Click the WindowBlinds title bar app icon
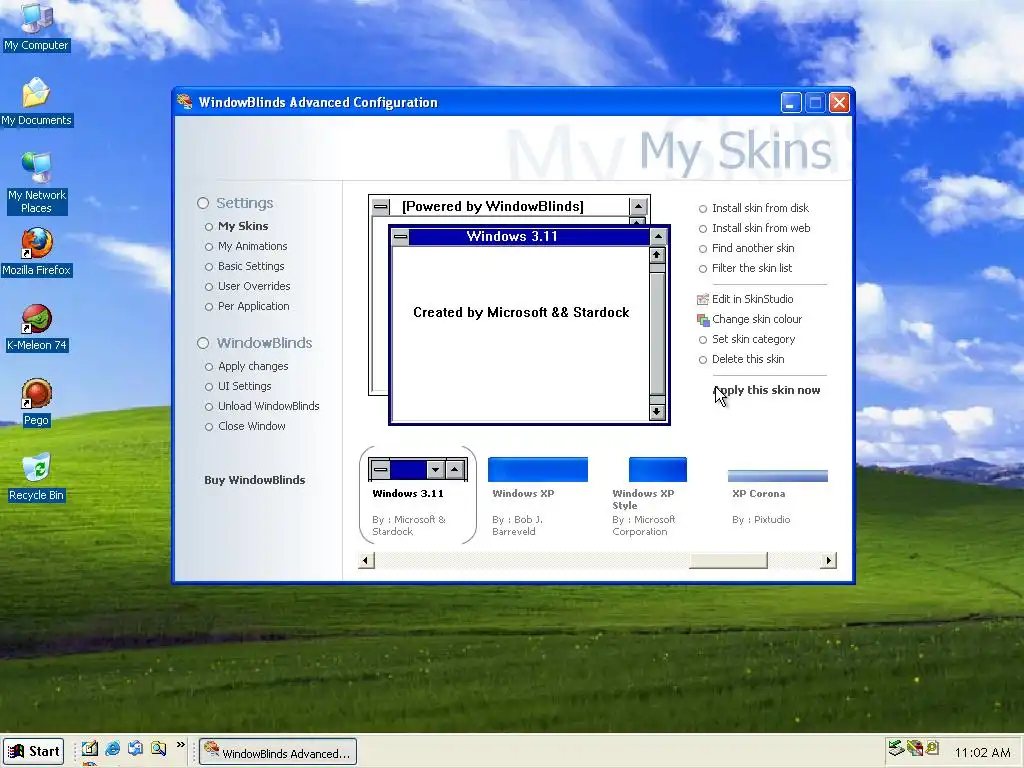 coord(185,102)
